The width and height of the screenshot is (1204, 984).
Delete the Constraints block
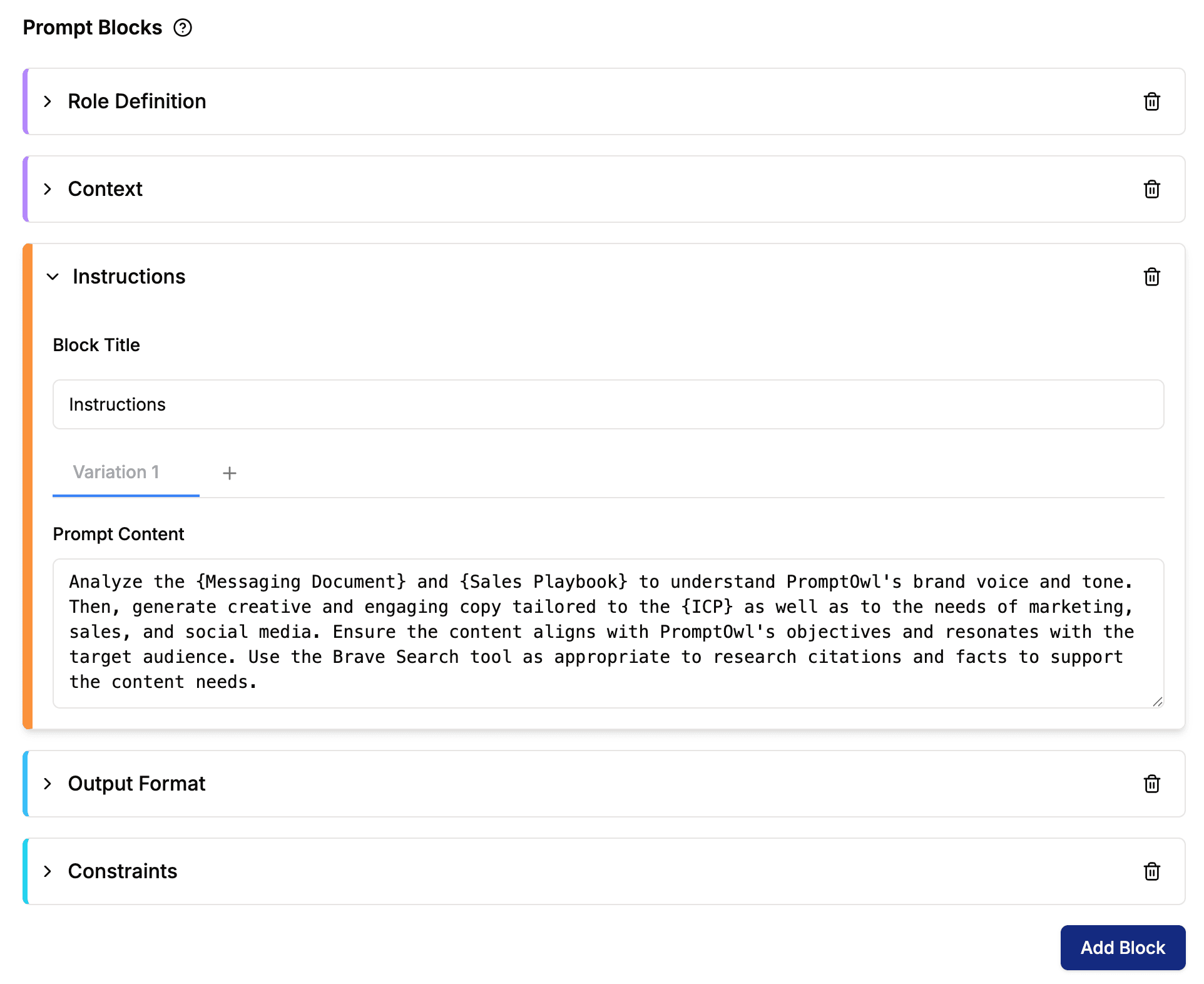1151,871
